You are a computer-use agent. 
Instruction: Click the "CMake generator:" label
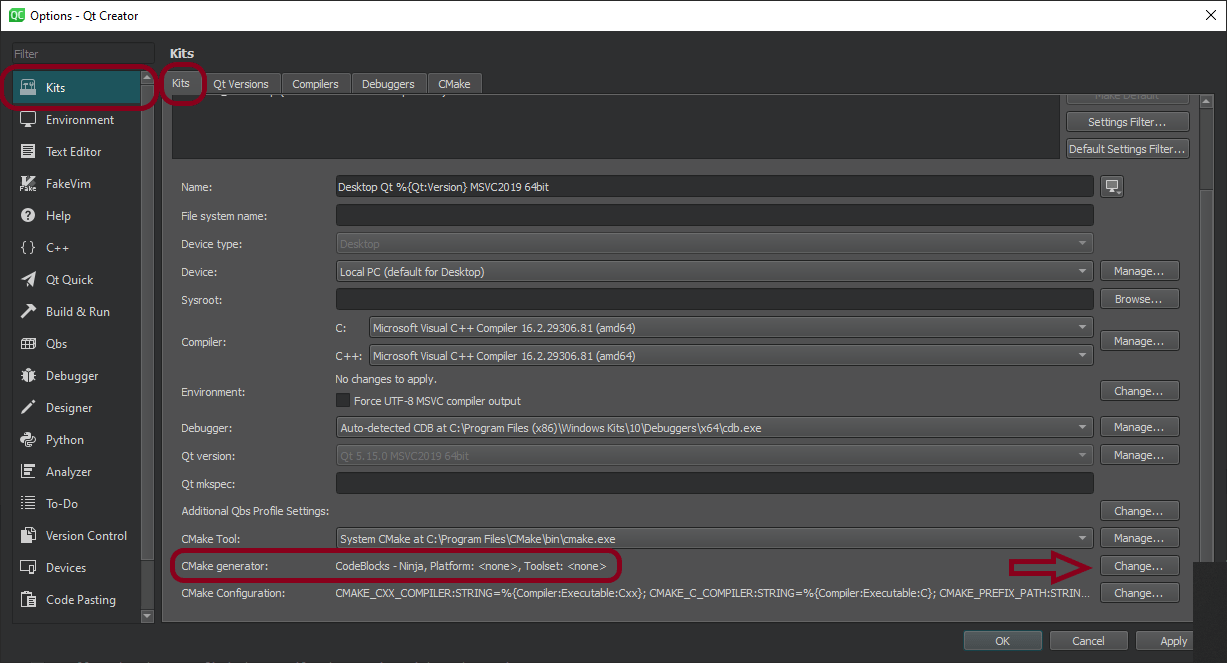[x=225, y=566]
